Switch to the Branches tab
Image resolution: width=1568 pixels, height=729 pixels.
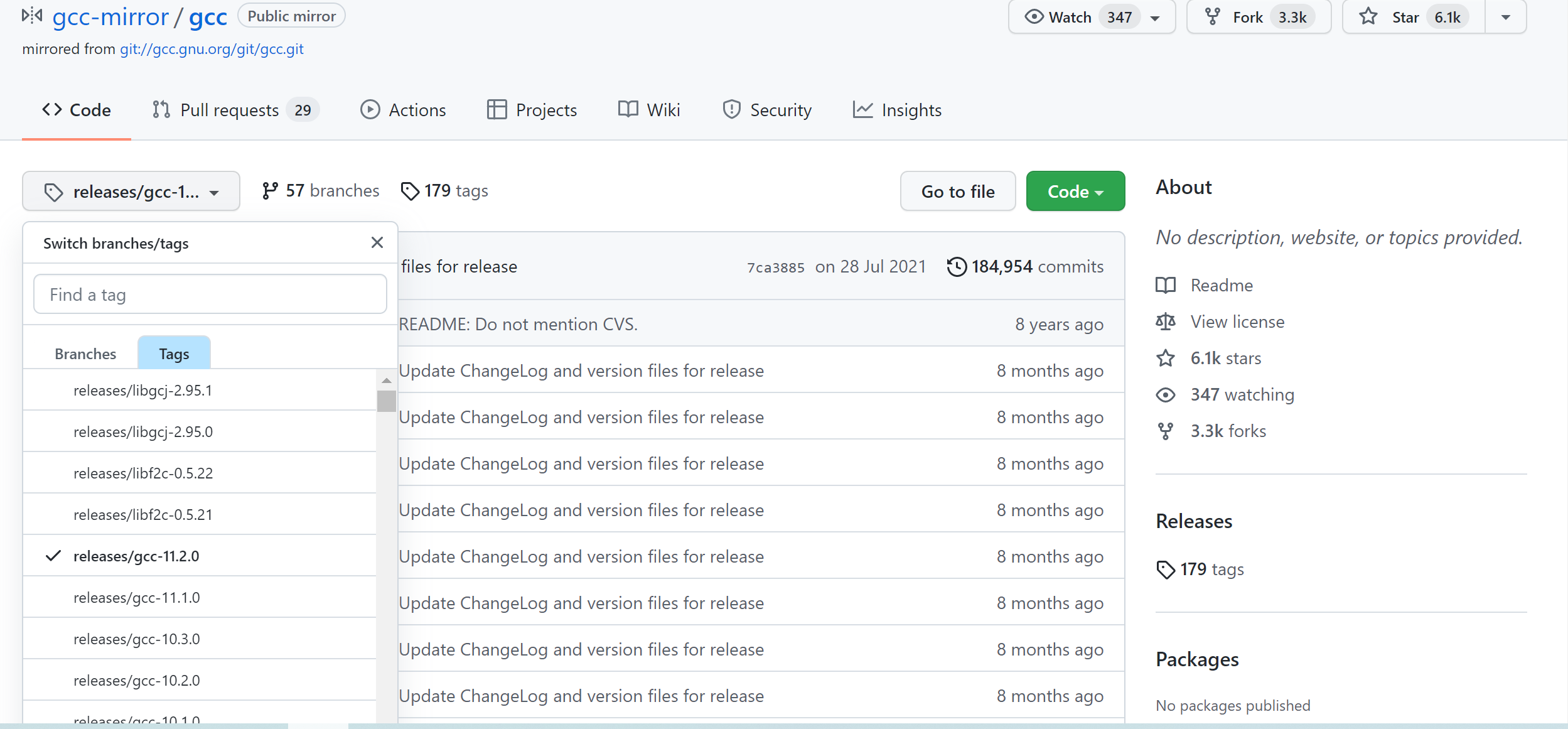(x=85, y=354)
